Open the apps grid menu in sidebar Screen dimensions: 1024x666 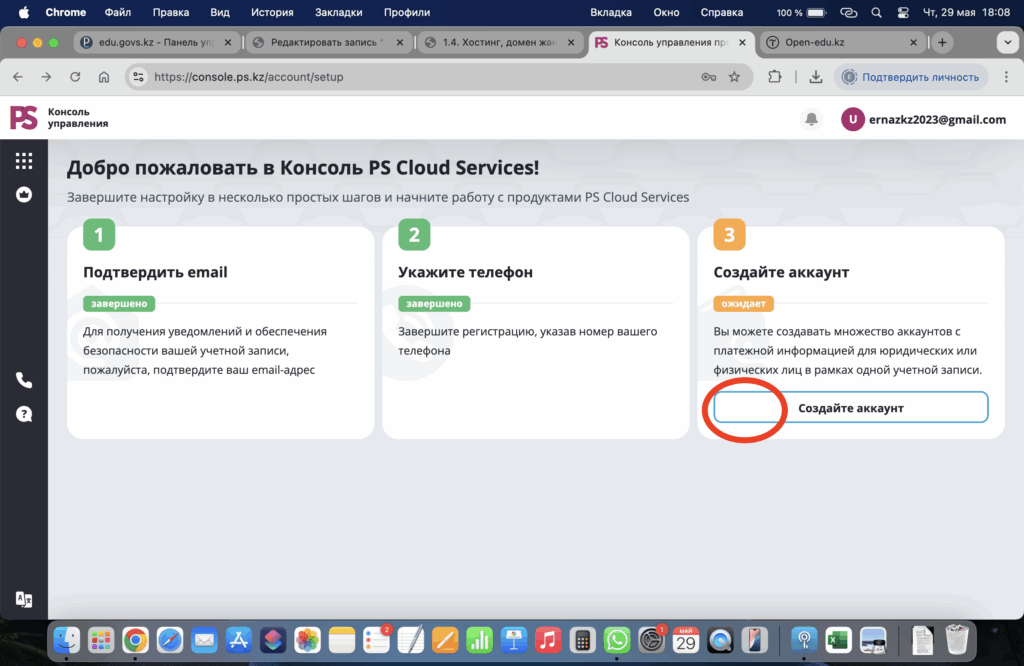[24, 161]
